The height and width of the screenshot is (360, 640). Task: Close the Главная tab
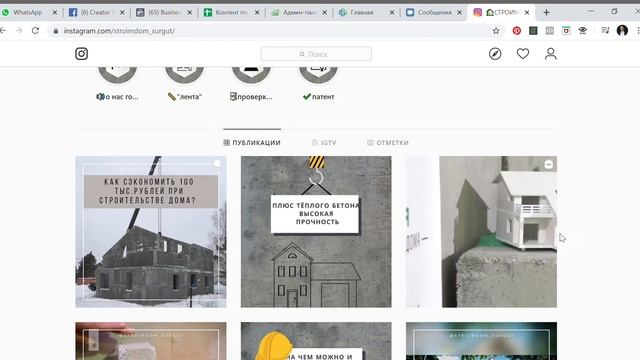coord(392,13)
